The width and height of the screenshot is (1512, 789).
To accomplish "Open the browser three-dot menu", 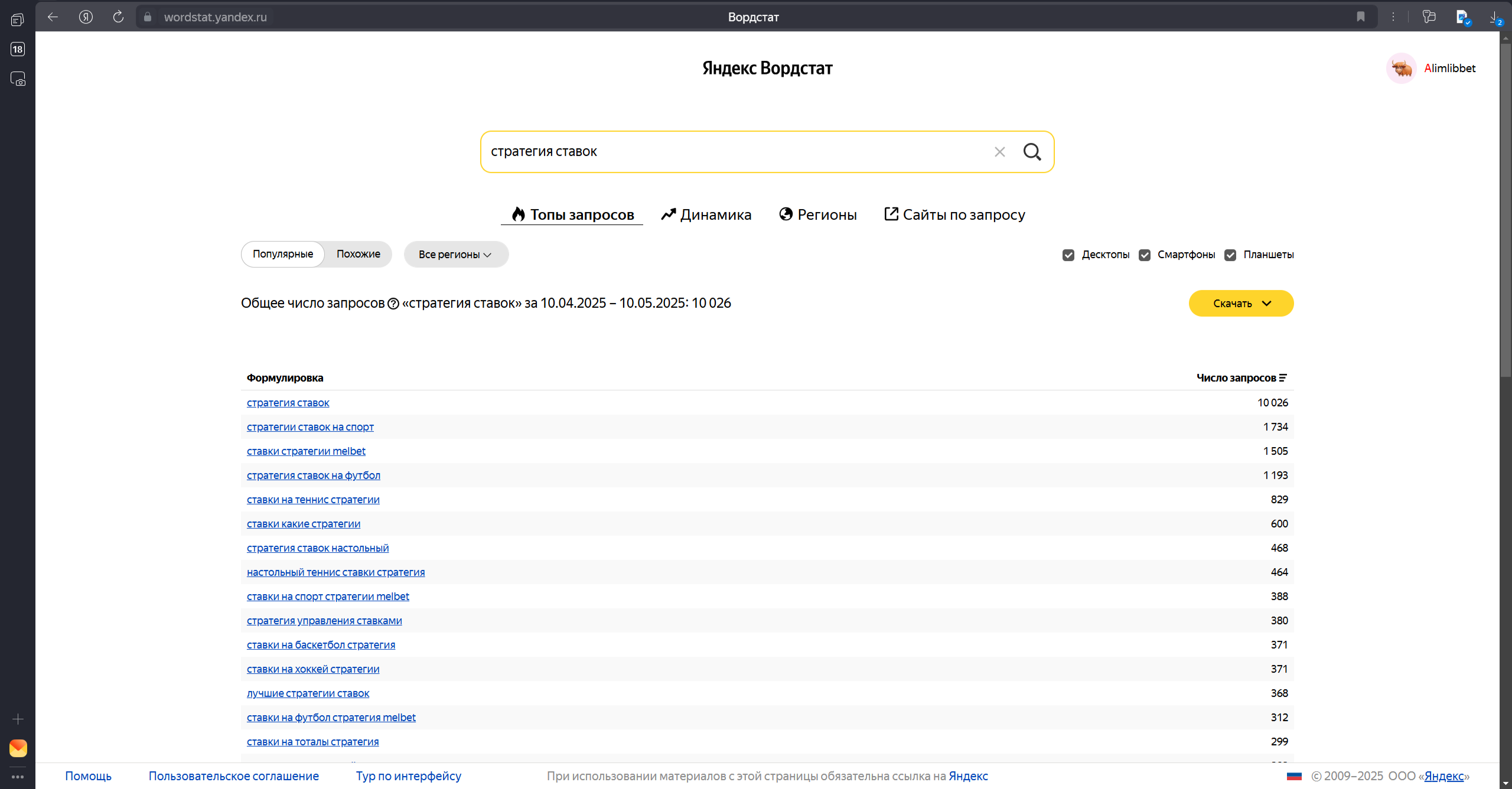I will point(1393,17).
